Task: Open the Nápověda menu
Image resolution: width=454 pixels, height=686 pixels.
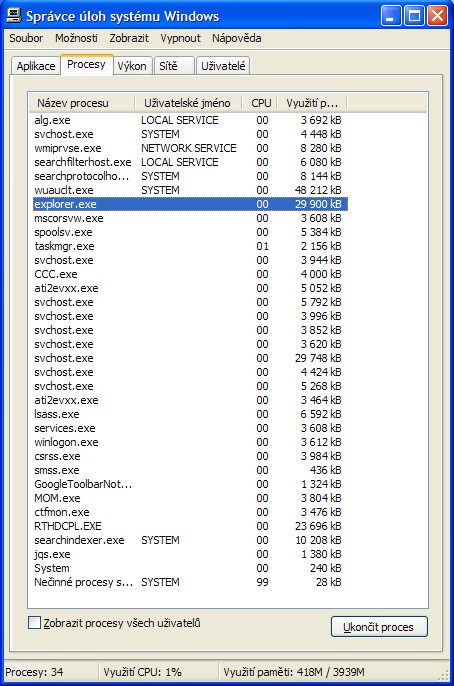Action: point(237,38)
